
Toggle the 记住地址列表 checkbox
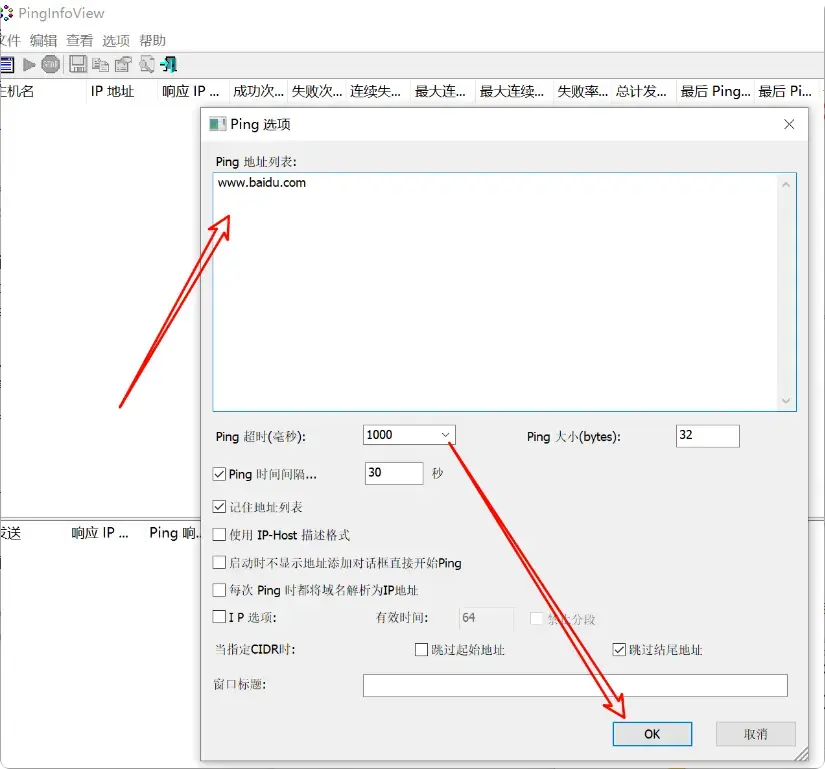tap(220, 507)
